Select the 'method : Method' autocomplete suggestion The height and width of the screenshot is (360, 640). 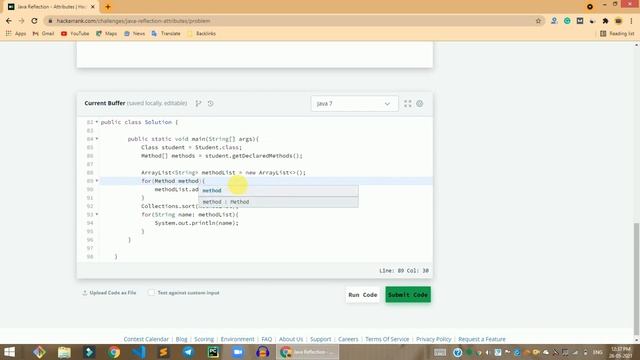tap(278, 202)
